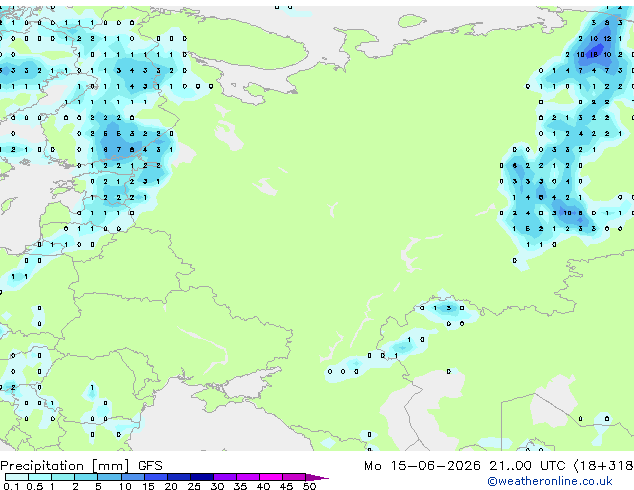Pick the 25–30 mm navy legend swatch
The image size is (634, 490).
pyautogui.click(x=202, y=477)
